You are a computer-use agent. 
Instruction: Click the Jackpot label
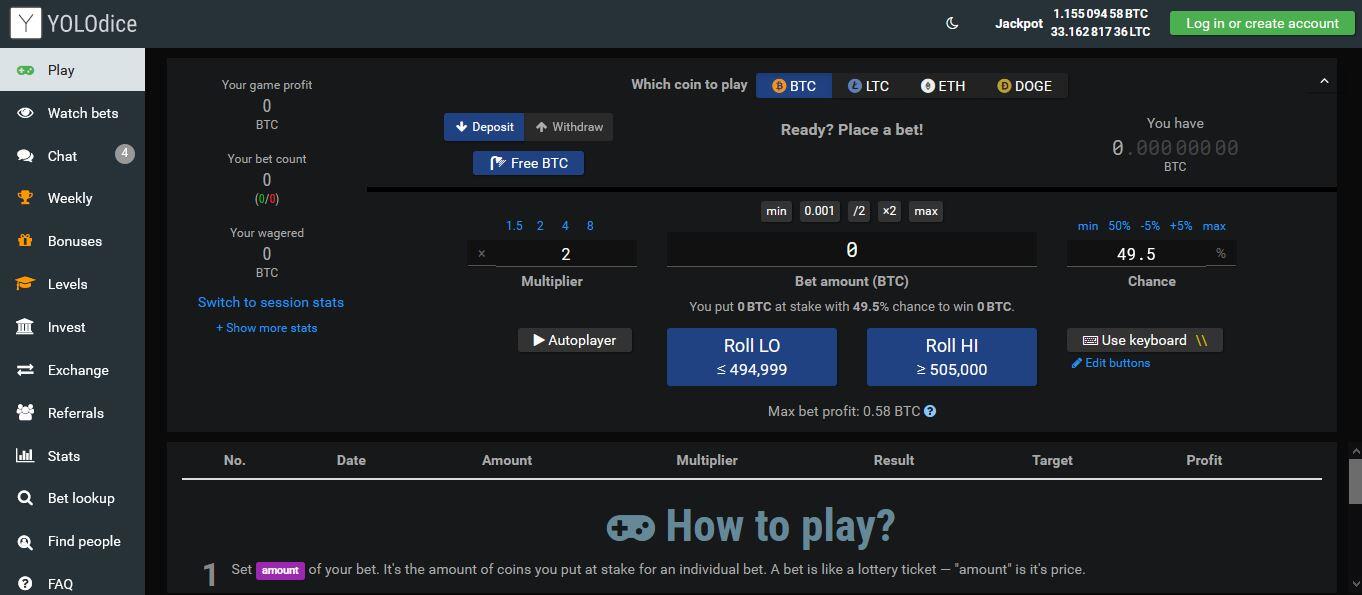(1019, 23)
